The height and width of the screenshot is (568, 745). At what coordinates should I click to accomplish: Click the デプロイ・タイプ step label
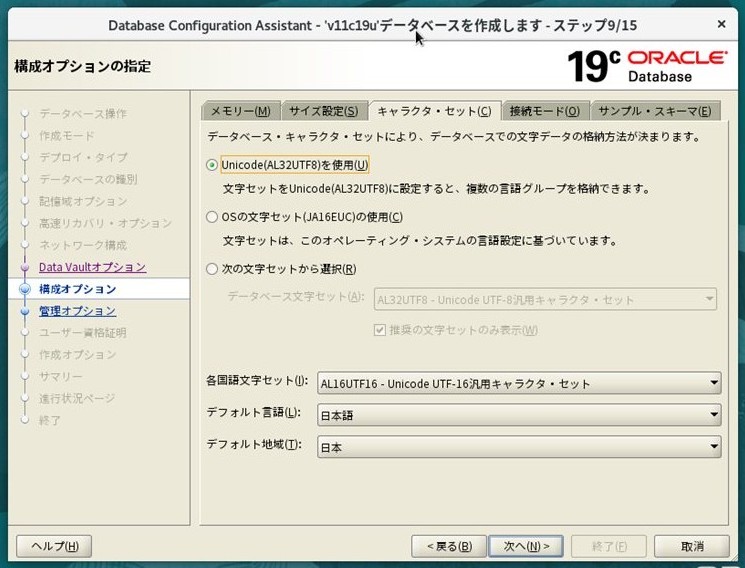click(83, 157)
